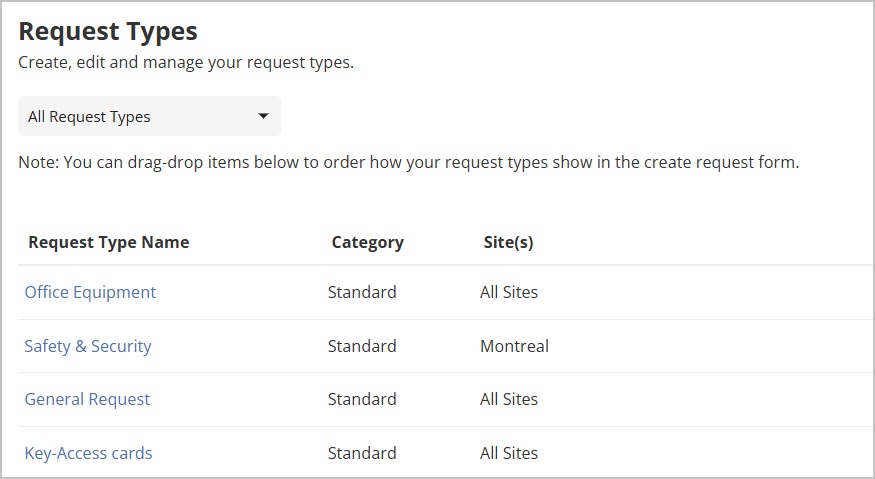Click the drag-drop ordering note text

coord(408,162)
